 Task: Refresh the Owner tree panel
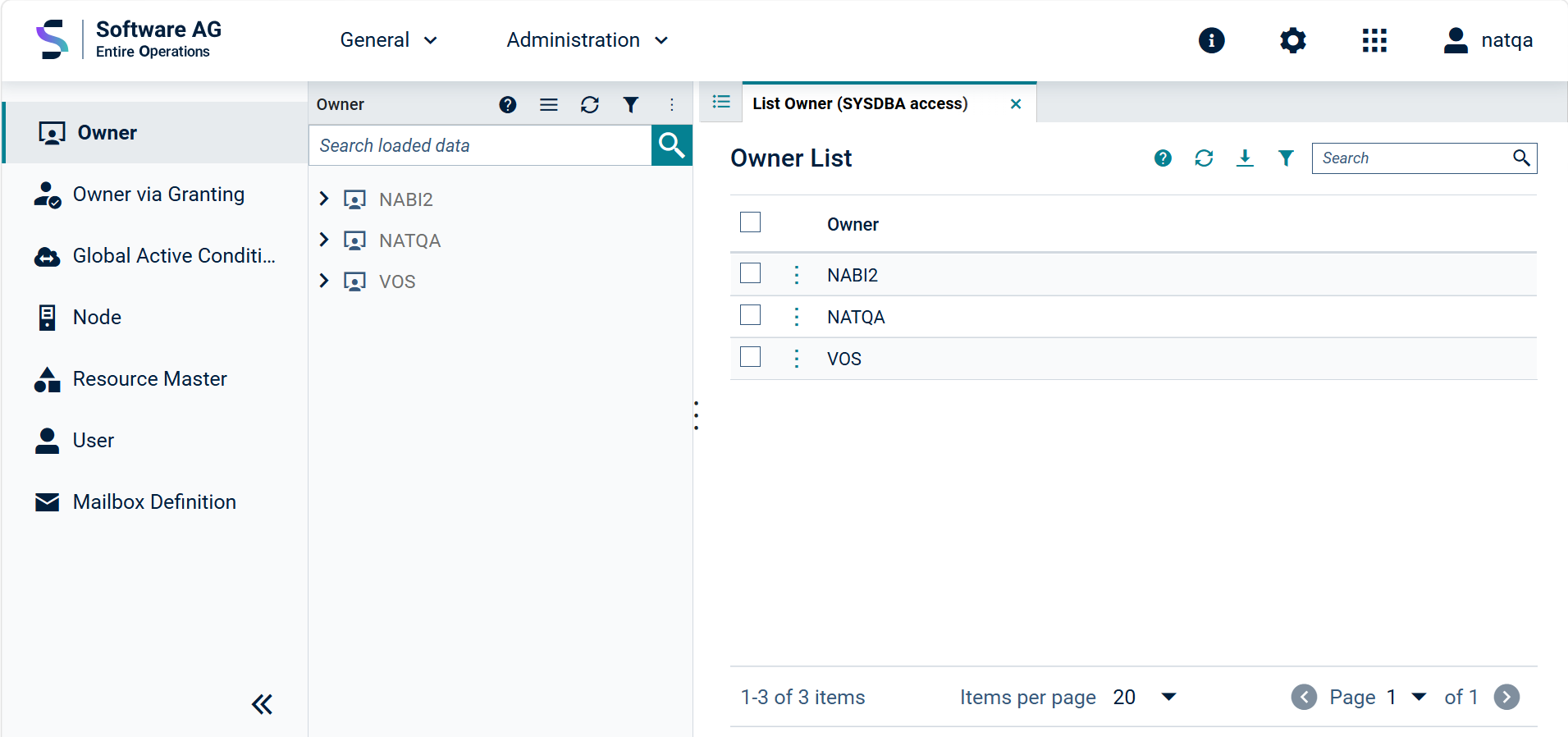pos(590,104)
